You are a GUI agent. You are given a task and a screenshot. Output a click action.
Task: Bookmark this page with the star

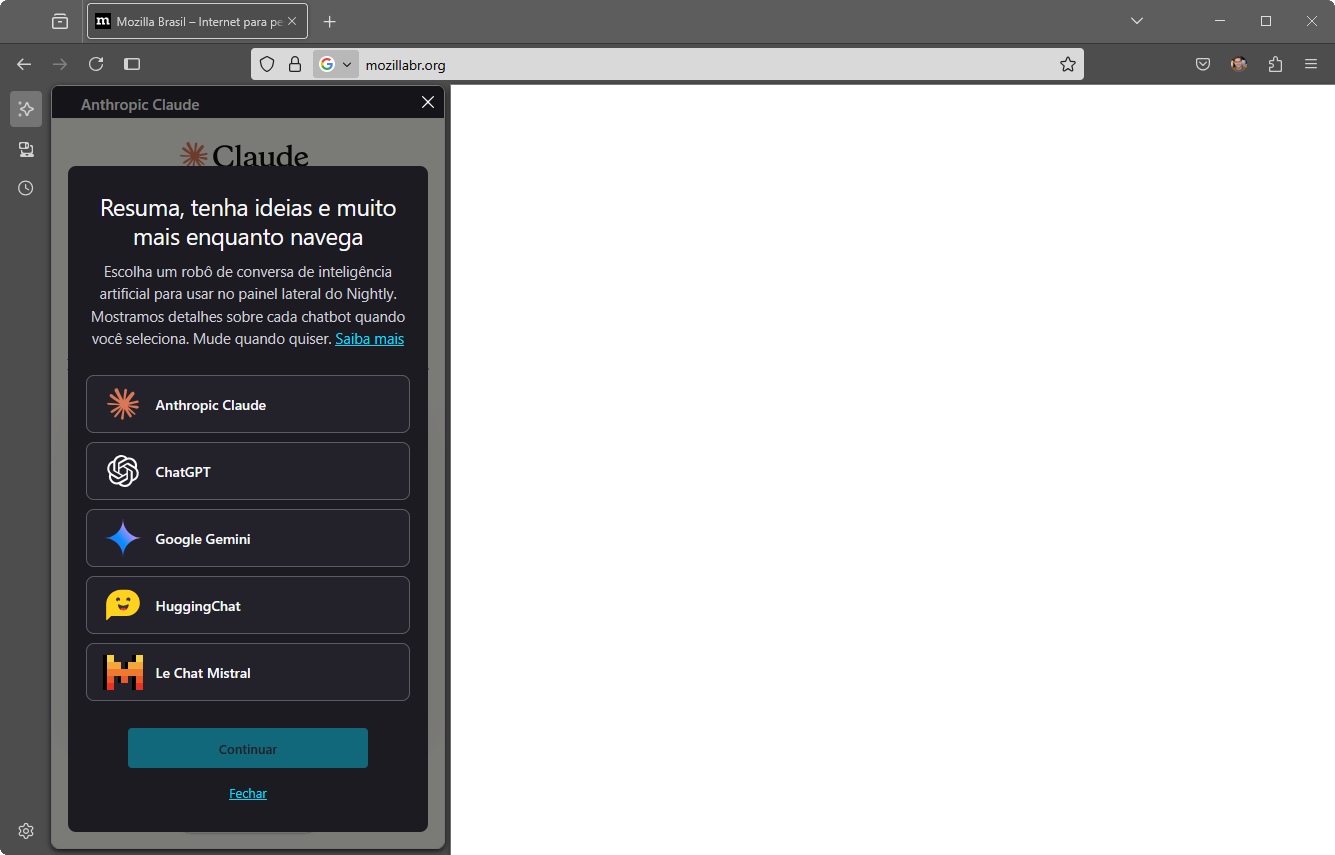(1068, 64)
